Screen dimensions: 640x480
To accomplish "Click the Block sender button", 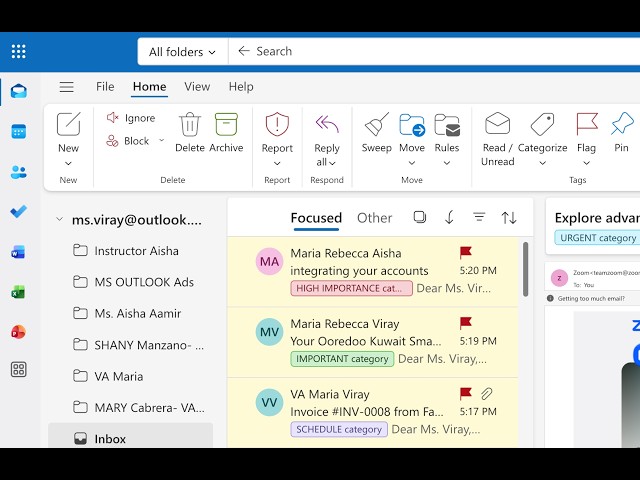I will coord(128,141).
